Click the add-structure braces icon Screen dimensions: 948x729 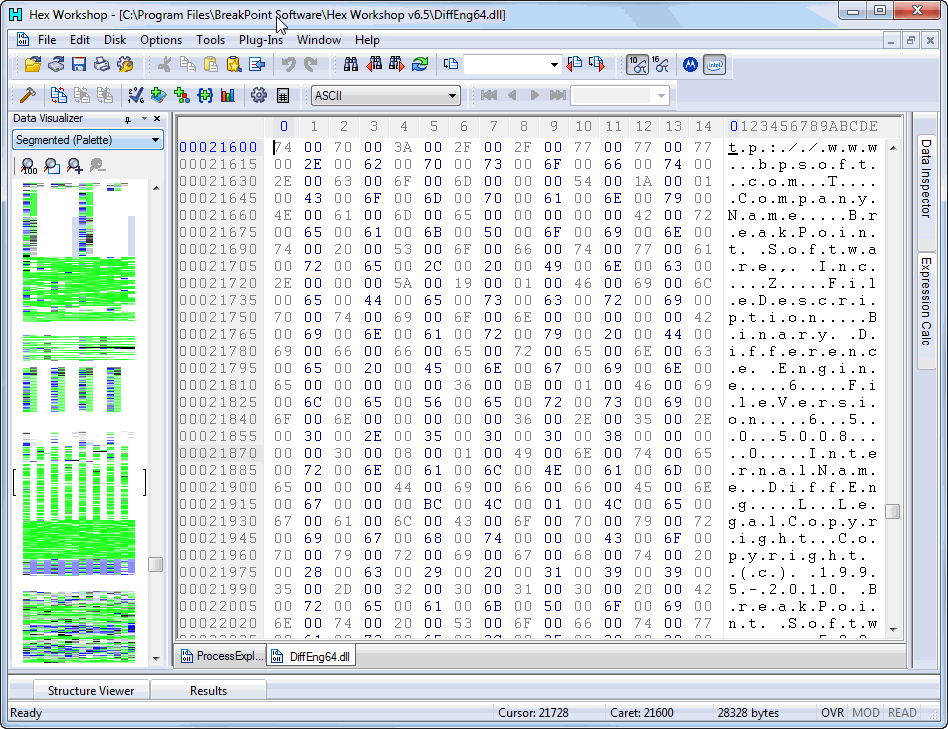click(x=205, y=95)
